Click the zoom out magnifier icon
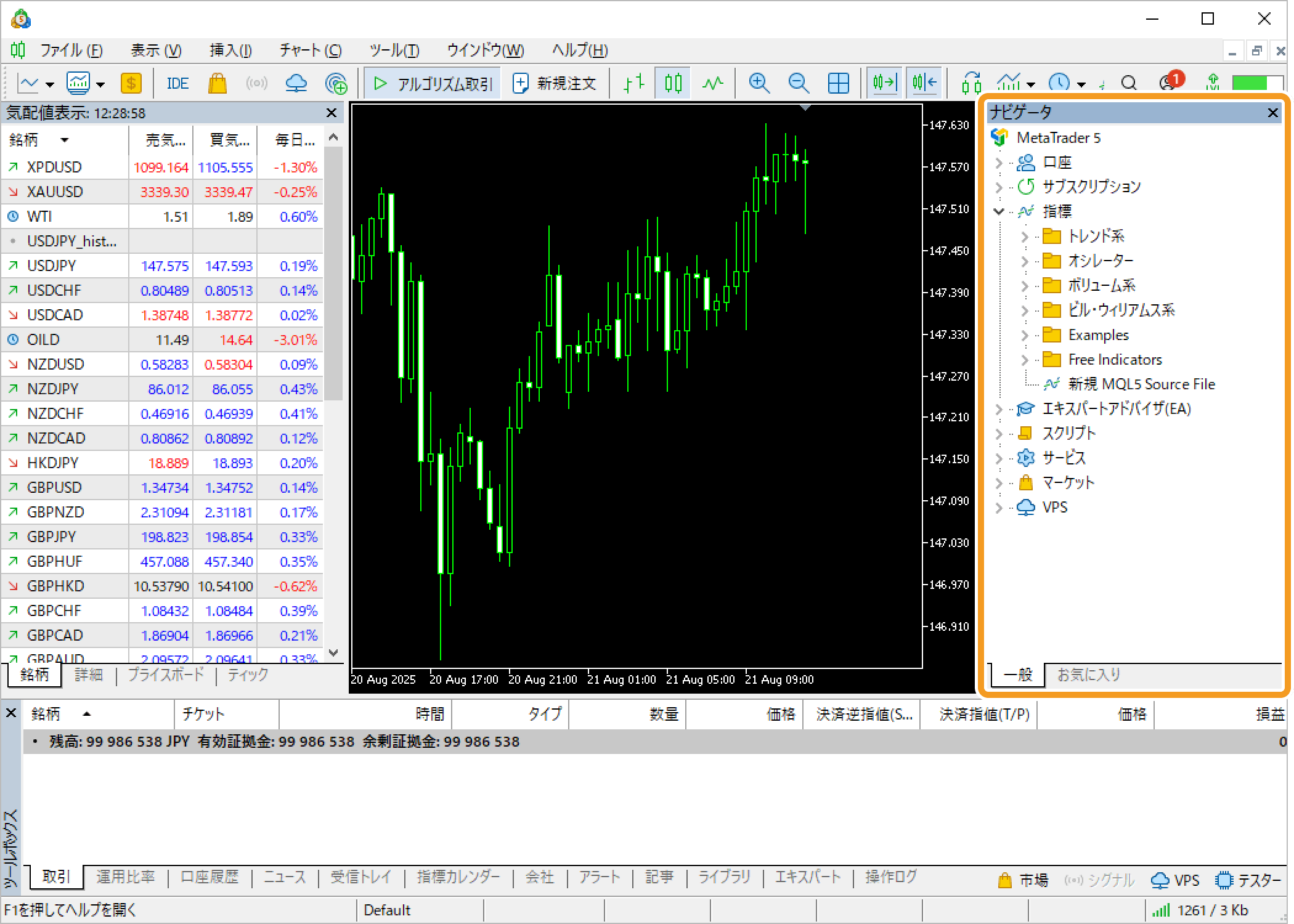The image size is (1294, 924). click(799, 83)
